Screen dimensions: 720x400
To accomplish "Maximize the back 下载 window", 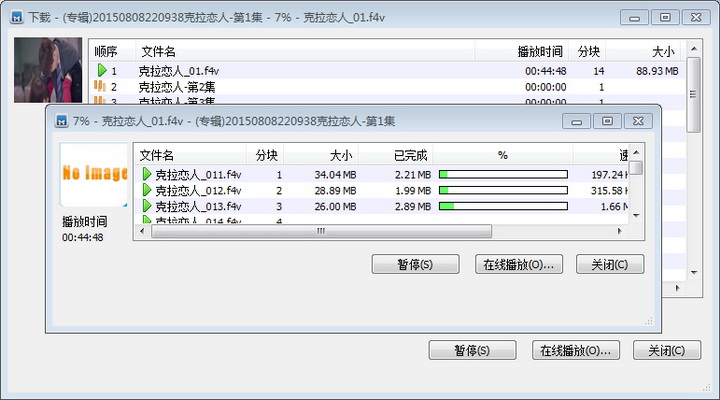I will pyautogui.click(x=665, y=17).
